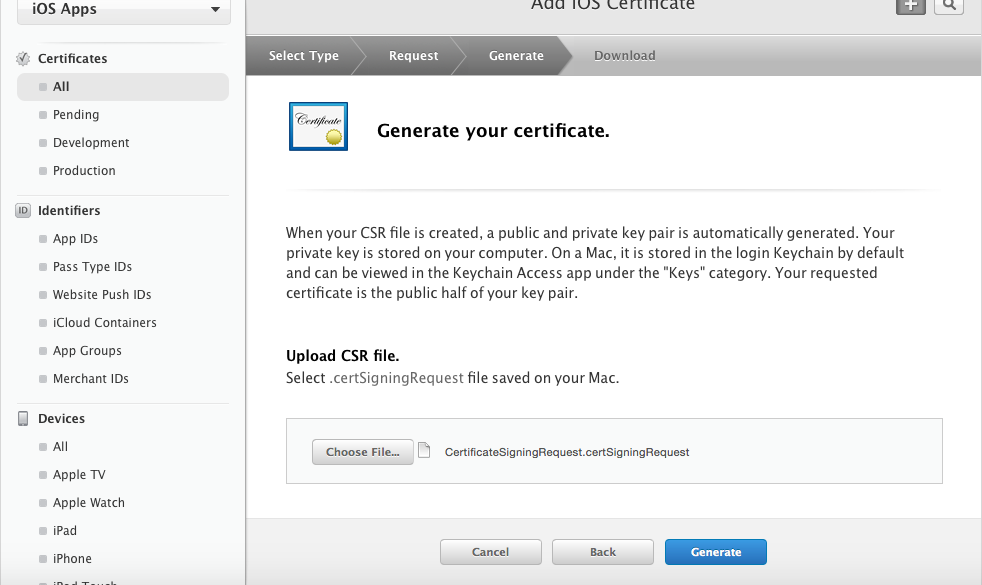Open Website Push IDs

click(102, 294)
